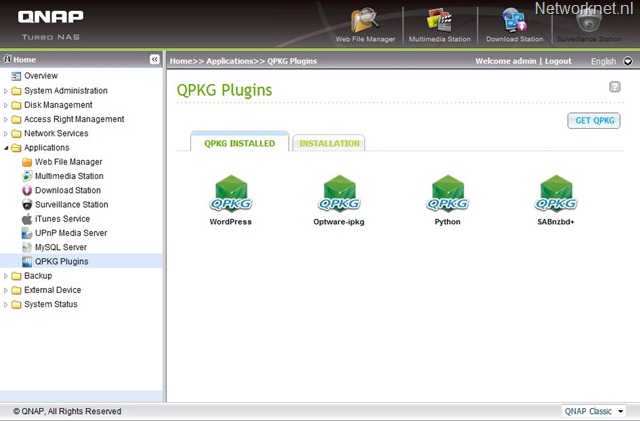Select Download Station tree label

(68, 190)
